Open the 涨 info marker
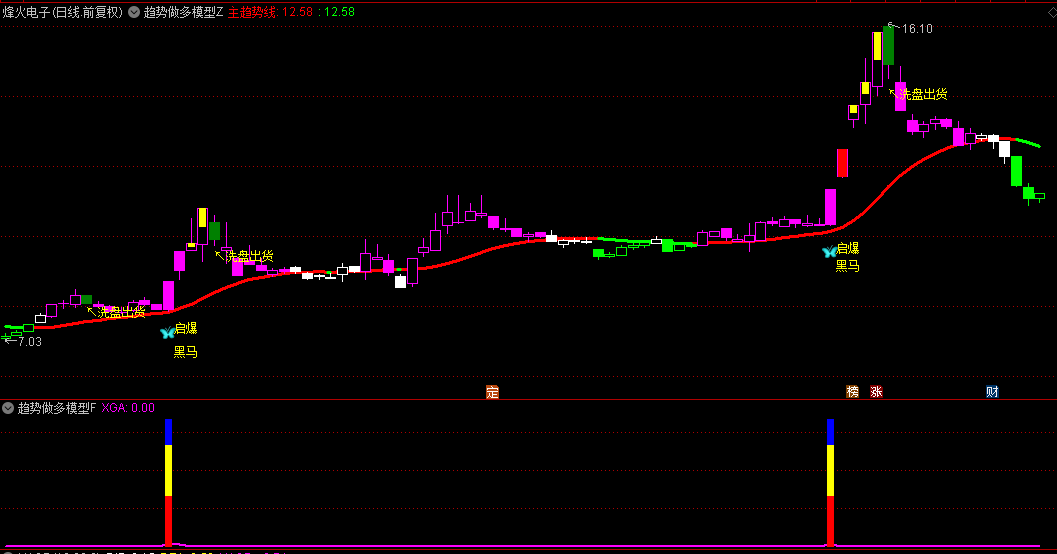 point(876,392)
